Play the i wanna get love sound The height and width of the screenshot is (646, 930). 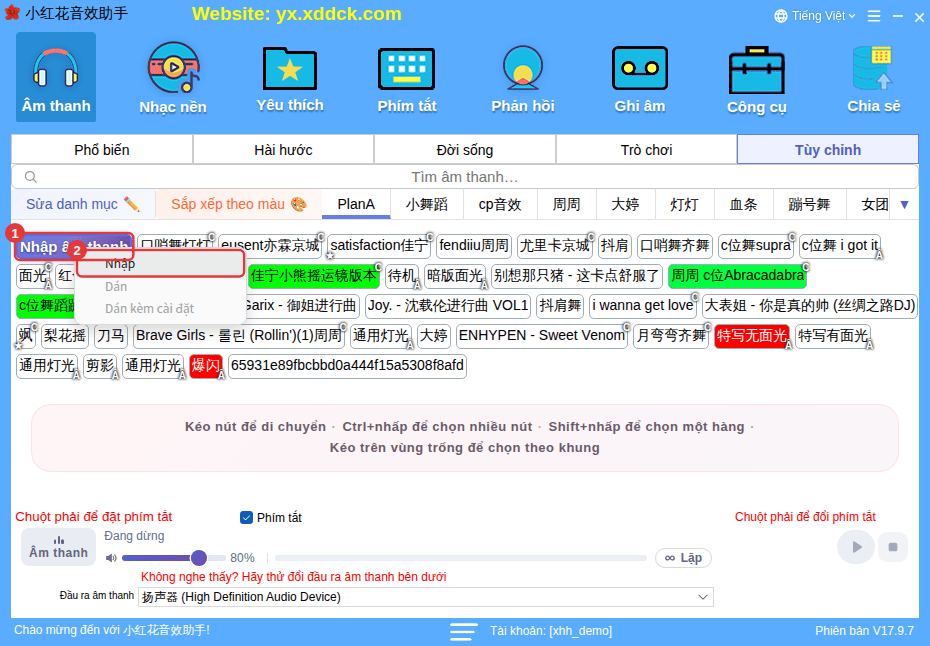643,306
